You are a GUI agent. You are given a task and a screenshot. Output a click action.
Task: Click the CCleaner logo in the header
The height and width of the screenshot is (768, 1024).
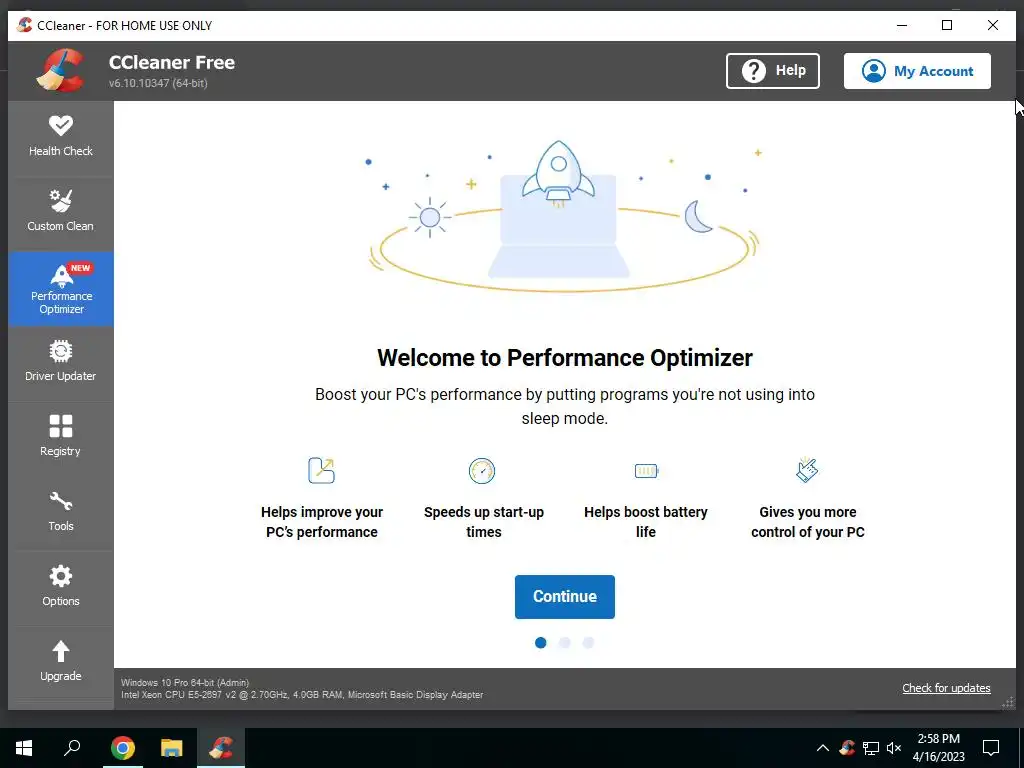[x=61, y=71]
